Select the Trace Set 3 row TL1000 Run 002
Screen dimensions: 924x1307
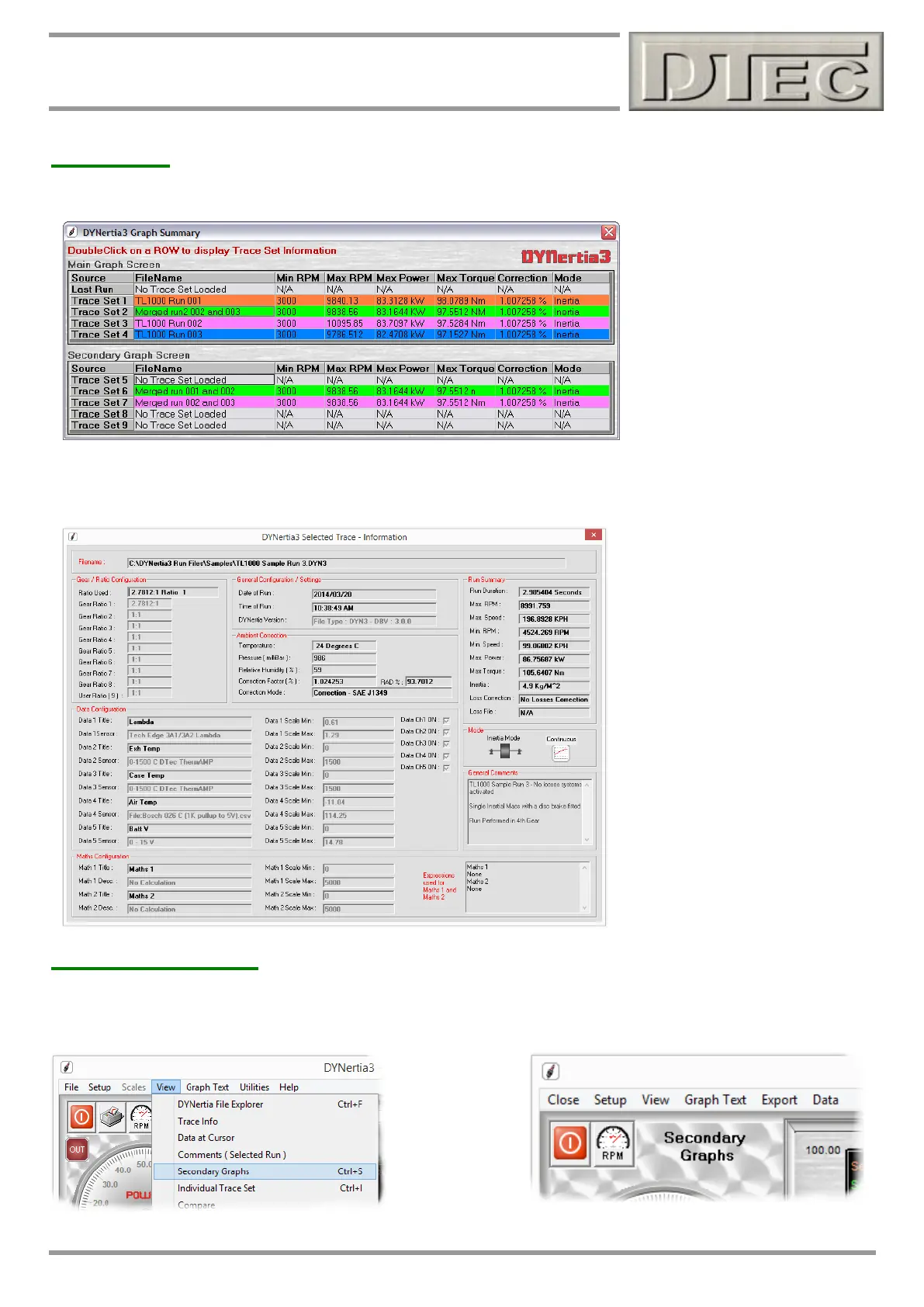point(340,323)
